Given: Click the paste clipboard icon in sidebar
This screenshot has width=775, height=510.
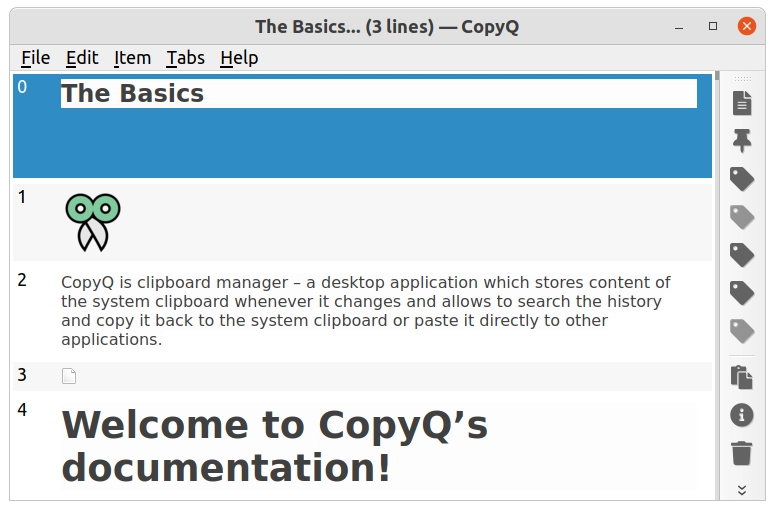Looking at the screenshot, I should tap(741, 377).
